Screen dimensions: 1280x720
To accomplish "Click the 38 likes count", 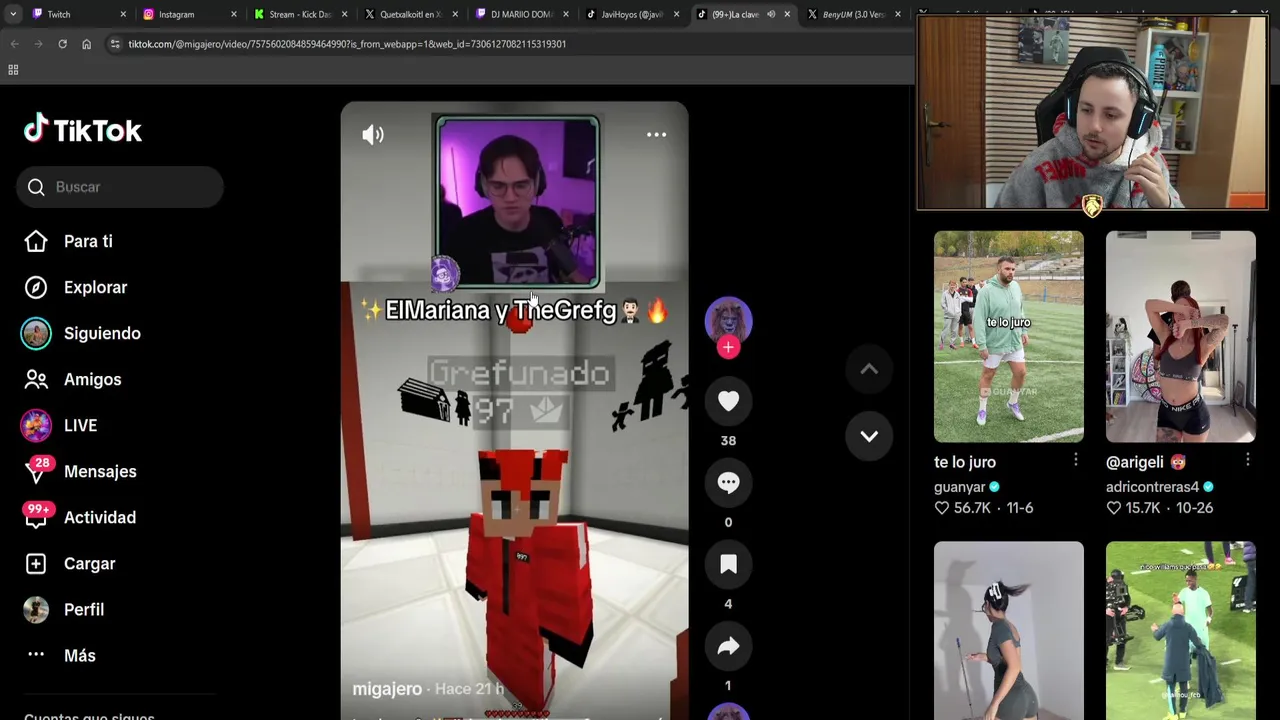I will pos(728,440).
